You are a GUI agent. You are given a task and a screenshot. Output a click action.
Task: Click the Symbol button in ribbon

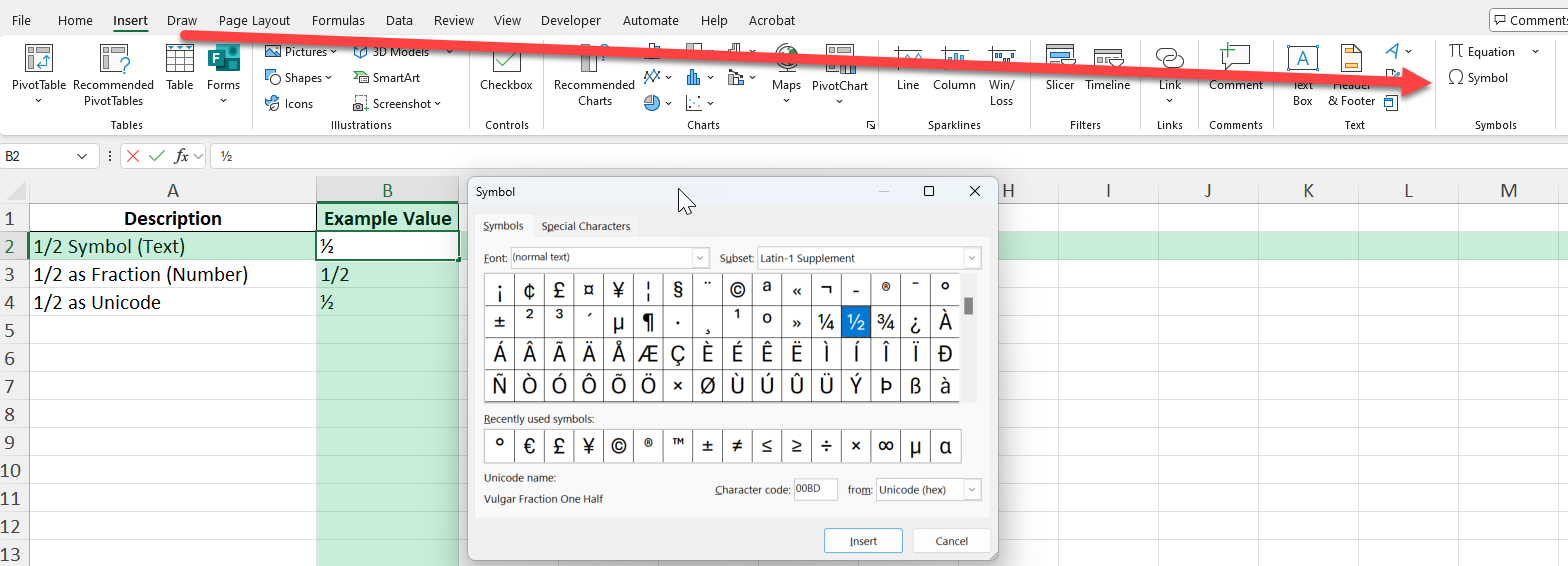pyautogui.click(x=1478, y=77)
